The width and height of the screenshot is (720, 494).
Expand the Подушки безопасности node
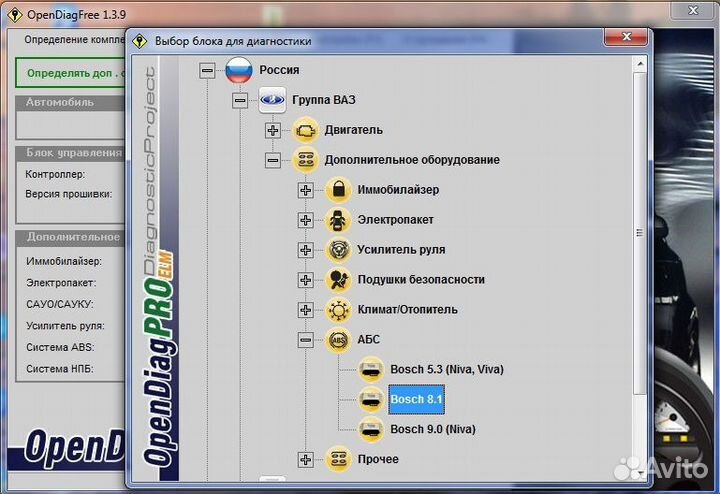tap(306, 280)
